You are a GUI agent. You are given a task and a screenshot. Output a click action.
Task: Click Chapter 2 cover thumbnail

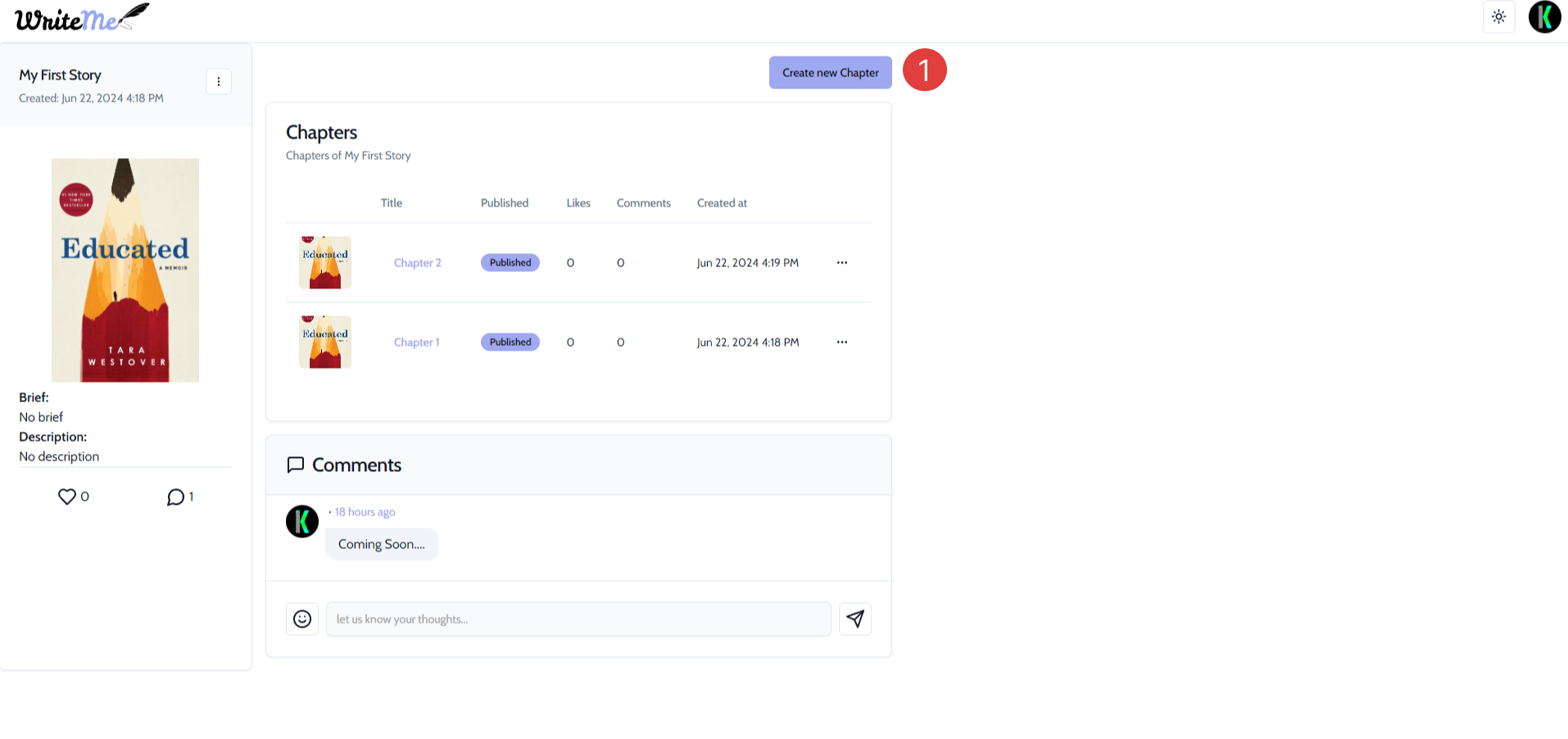pyautogui.click(x=325, y=263)
